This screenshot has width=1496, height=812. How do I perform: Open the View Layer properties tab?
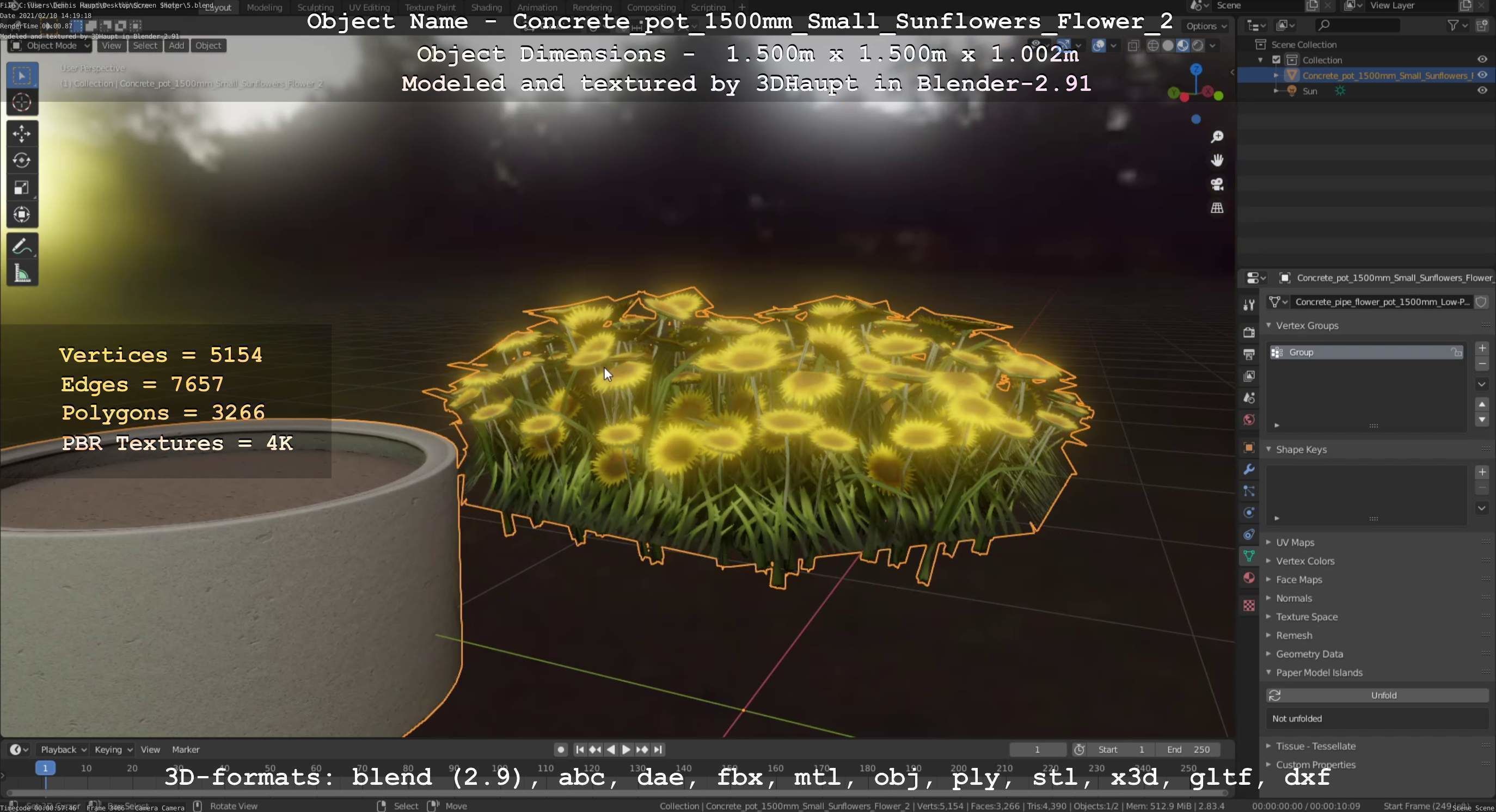tap(1249, 376)
